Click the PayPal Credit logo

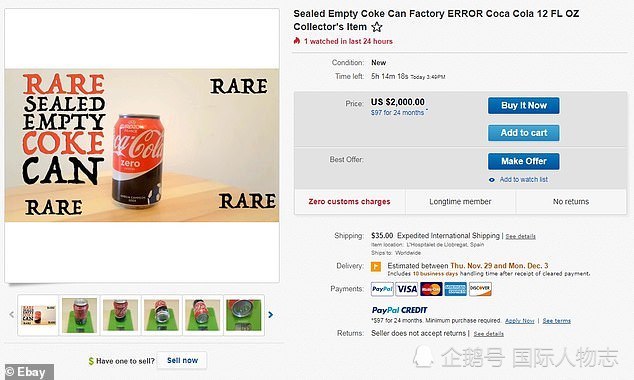pos(399,310)
